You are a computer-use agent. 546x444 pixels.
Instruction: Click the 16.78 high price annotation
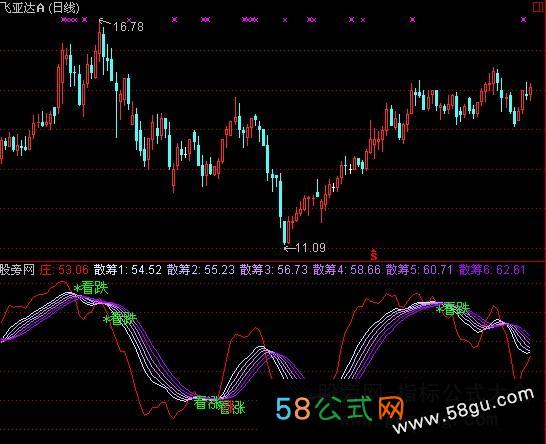coord(128,26)
